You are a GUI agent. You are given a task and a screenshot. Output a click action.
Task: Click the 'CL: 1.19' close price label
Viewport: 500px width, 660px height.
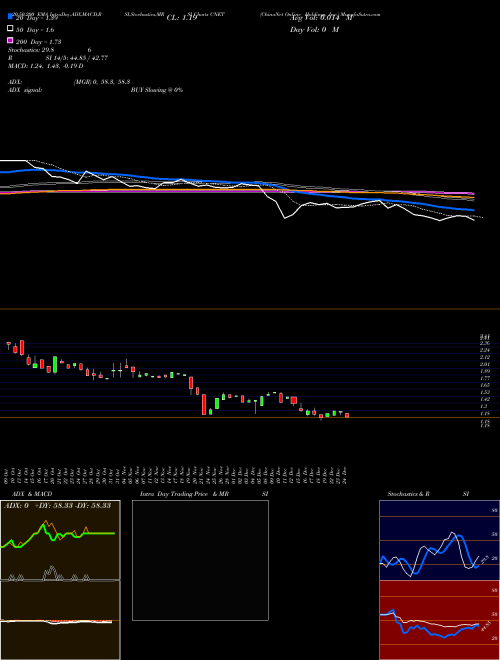point(182,18)
